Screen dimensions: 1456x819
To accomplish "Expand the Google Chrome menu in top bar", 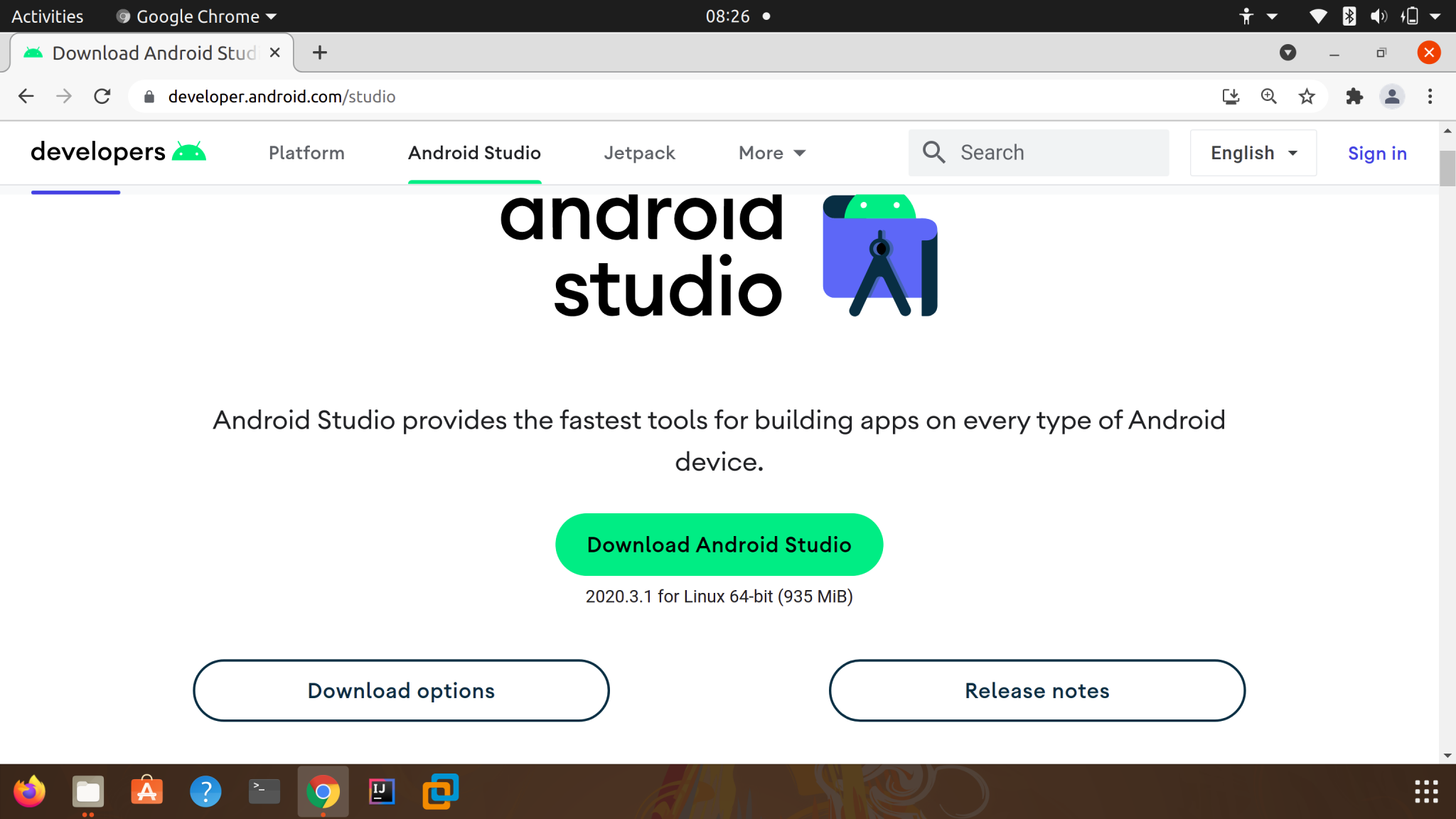I will tap(196, 16).
